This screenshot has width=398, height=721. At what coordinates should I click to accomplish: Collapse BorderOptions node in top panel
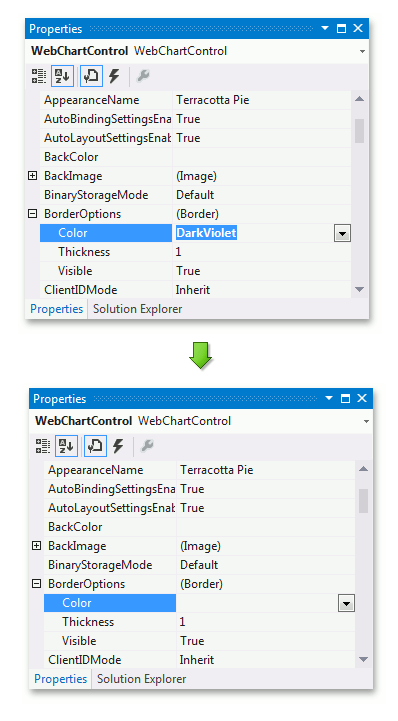point(33,213)
